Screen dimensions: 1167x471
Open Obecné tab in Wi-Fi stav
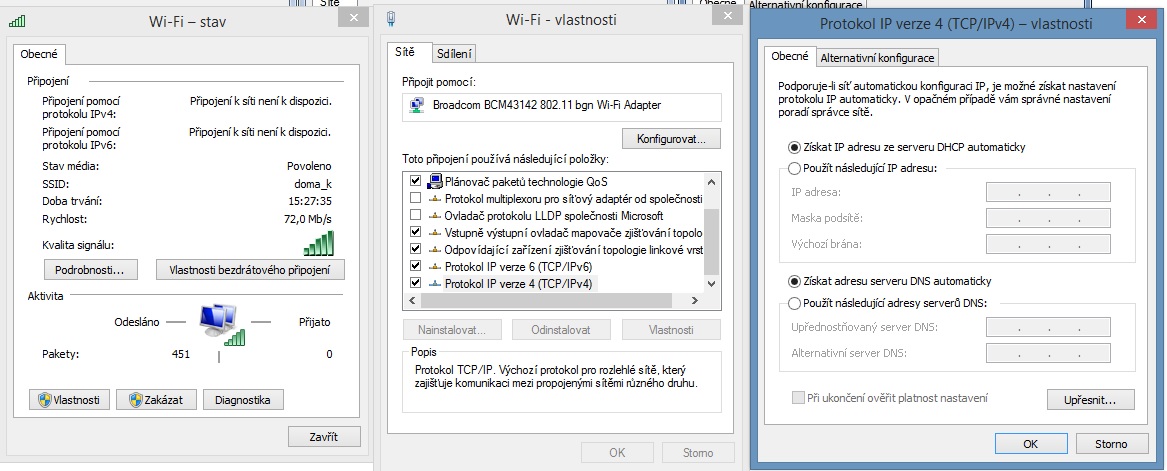pos(40,54)
